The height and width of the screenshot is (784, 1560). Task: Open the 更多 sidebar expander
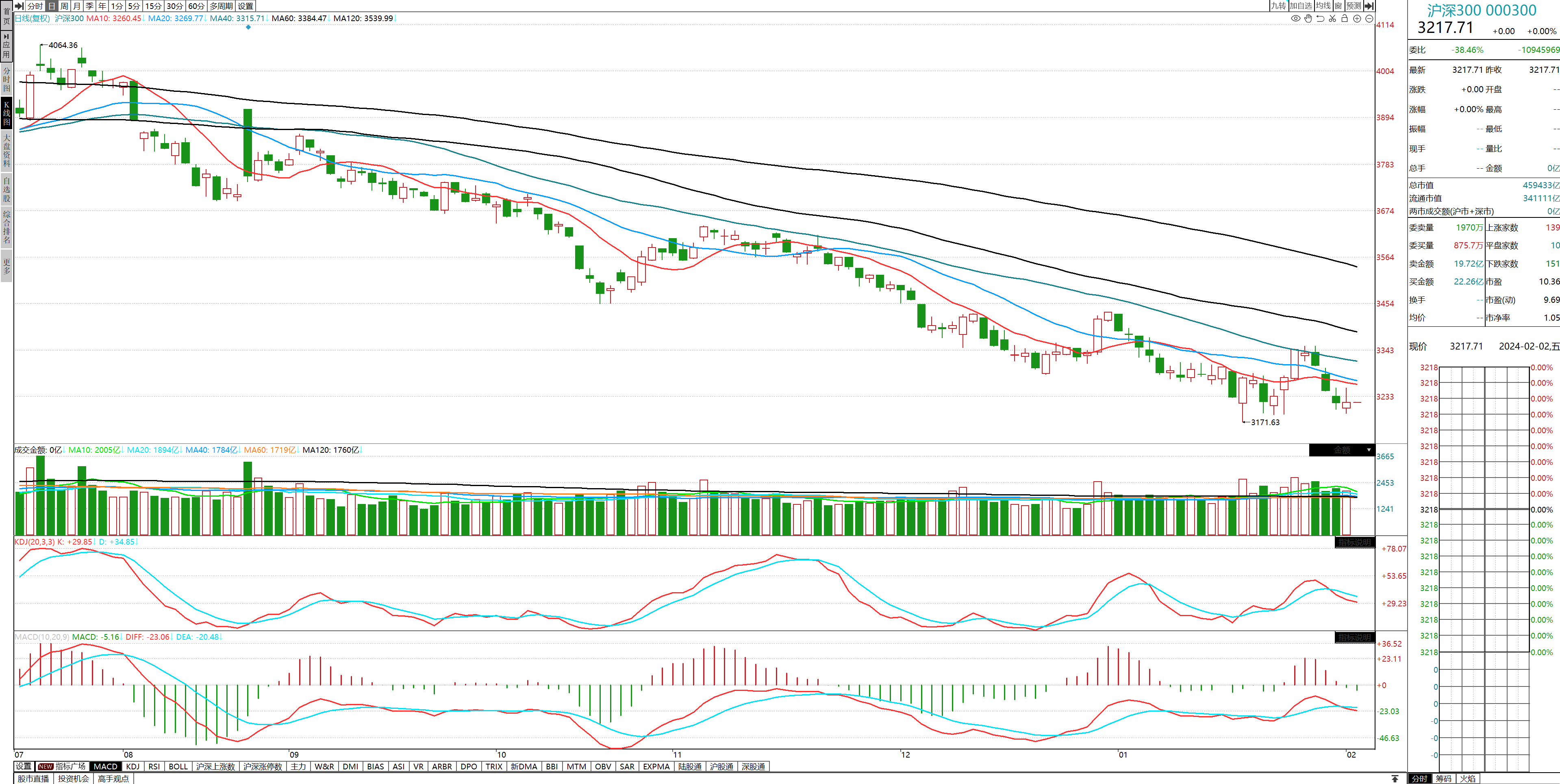pos(7,266)
